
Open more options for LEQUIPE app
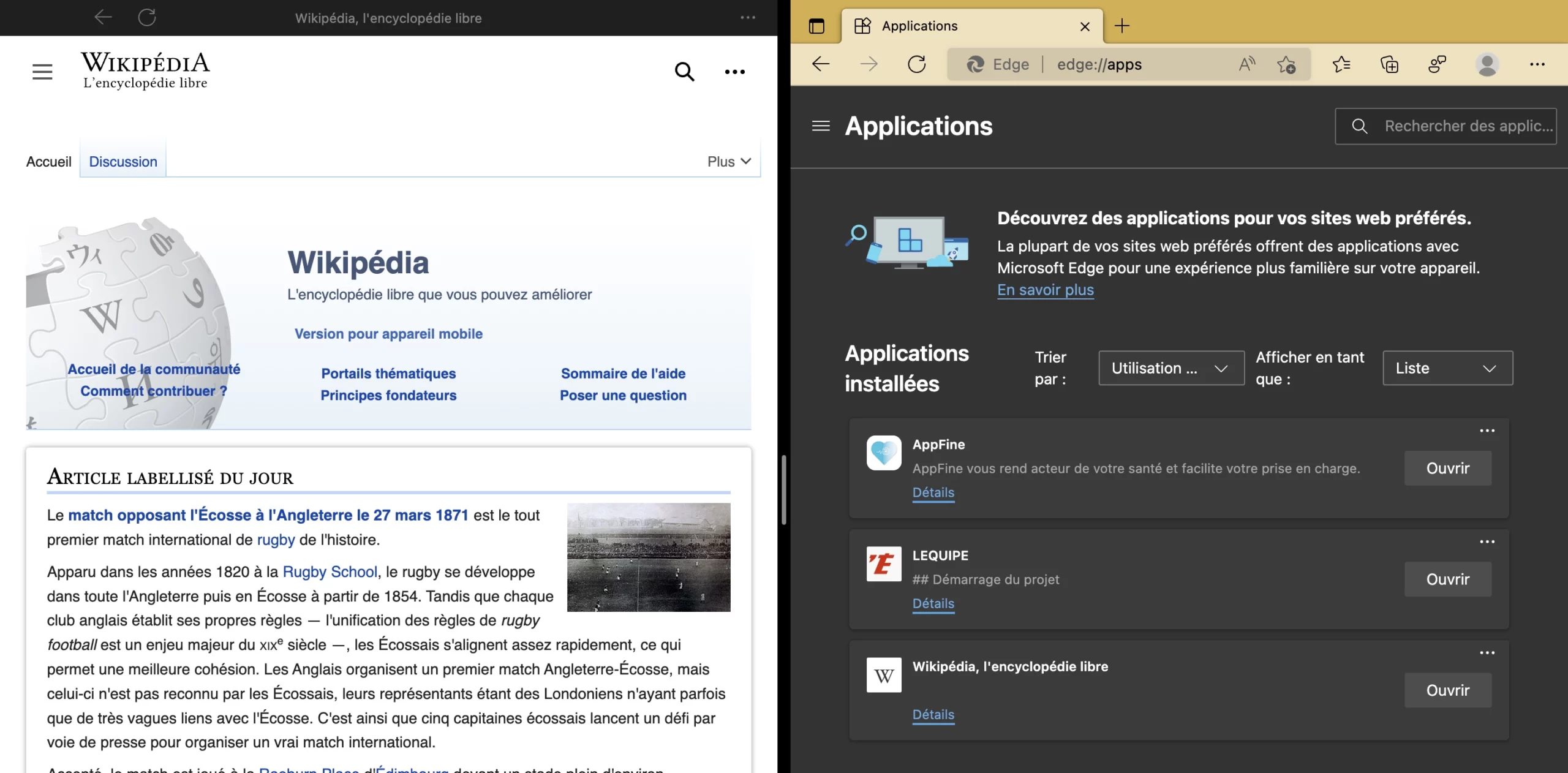(1487, 541)
